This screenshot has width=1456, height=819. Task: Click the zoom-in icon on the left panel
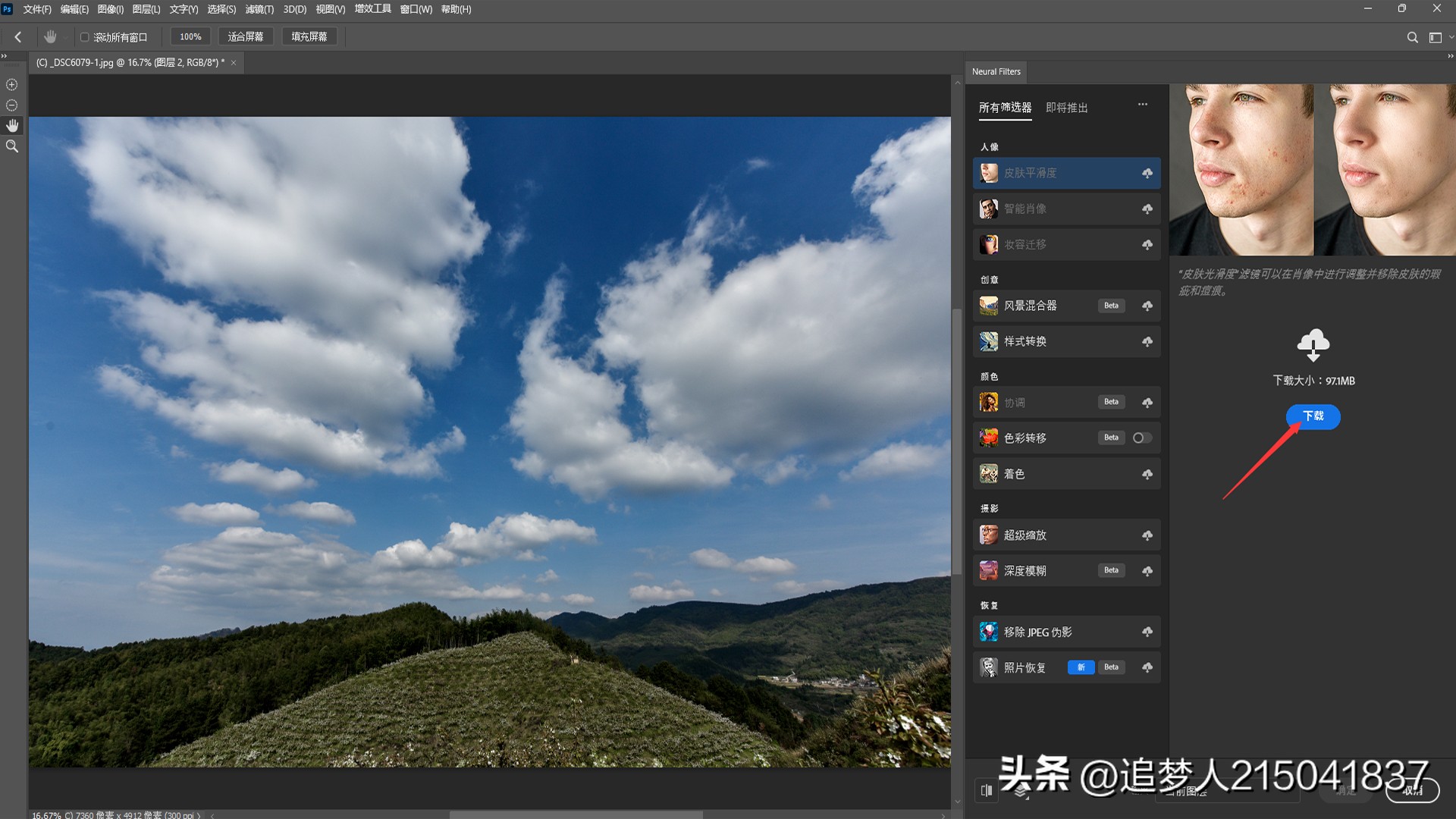[x=11, y=84]
